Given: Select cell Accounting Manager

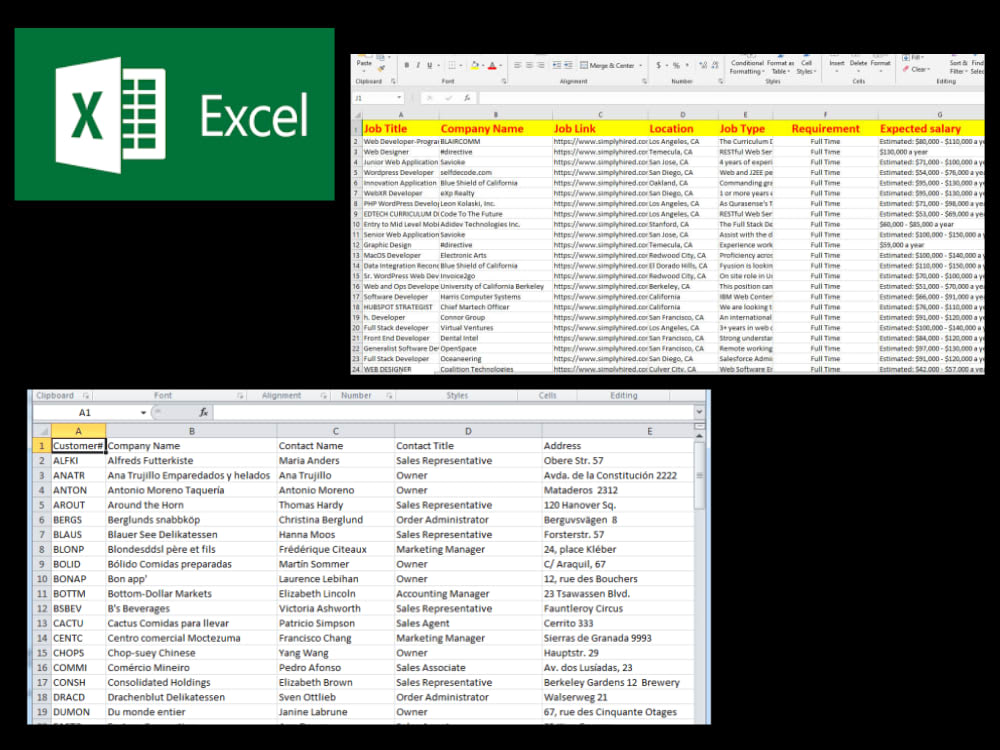Looking at the screenshot, I should pos(468,594).
